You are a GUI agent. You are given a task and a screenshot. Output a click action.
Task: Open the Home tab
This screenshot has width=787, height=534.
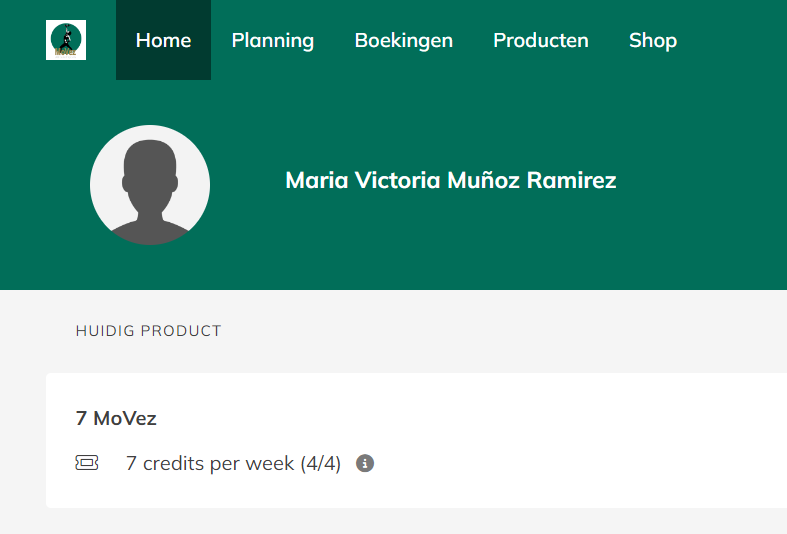point(163,40)
